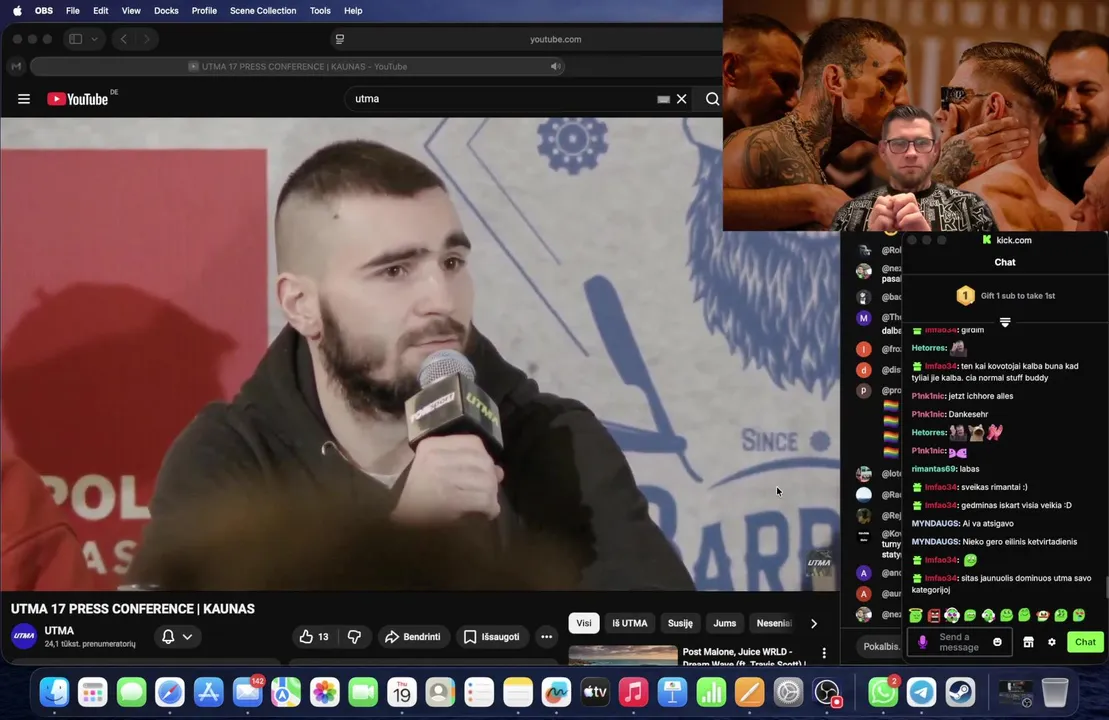Open the Apple menu
This screenshot has height=720, width=1109.
pos(17,11)
